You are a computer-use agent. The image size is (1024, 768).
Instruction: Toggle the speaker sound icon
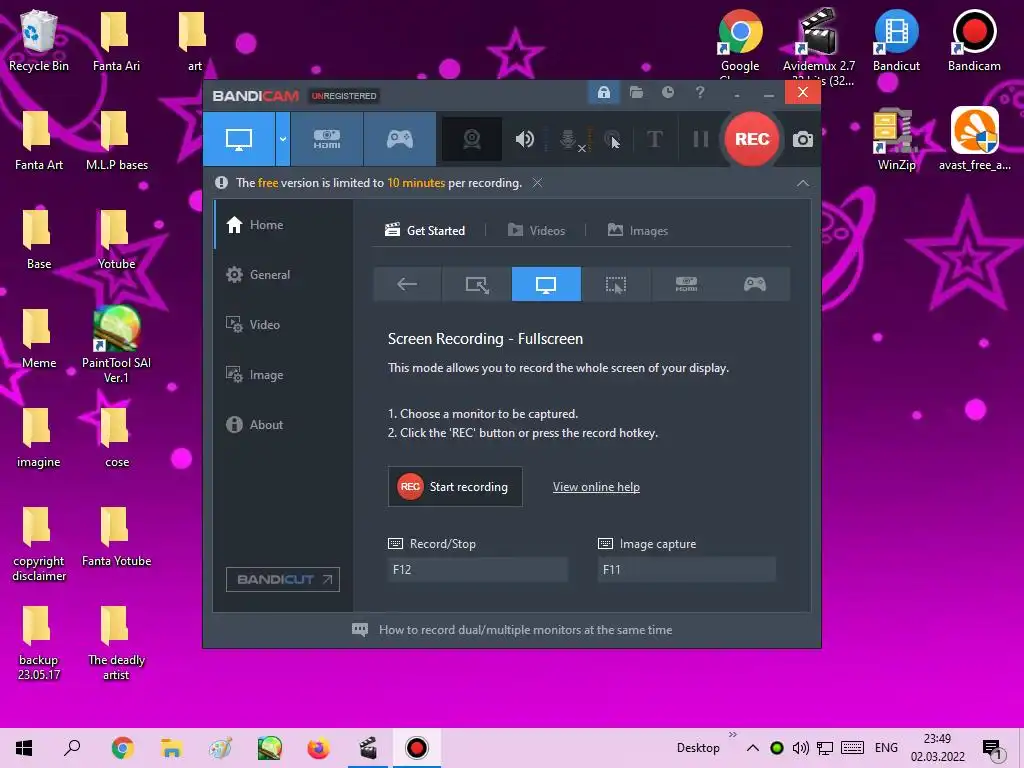[x=524, y=139]
